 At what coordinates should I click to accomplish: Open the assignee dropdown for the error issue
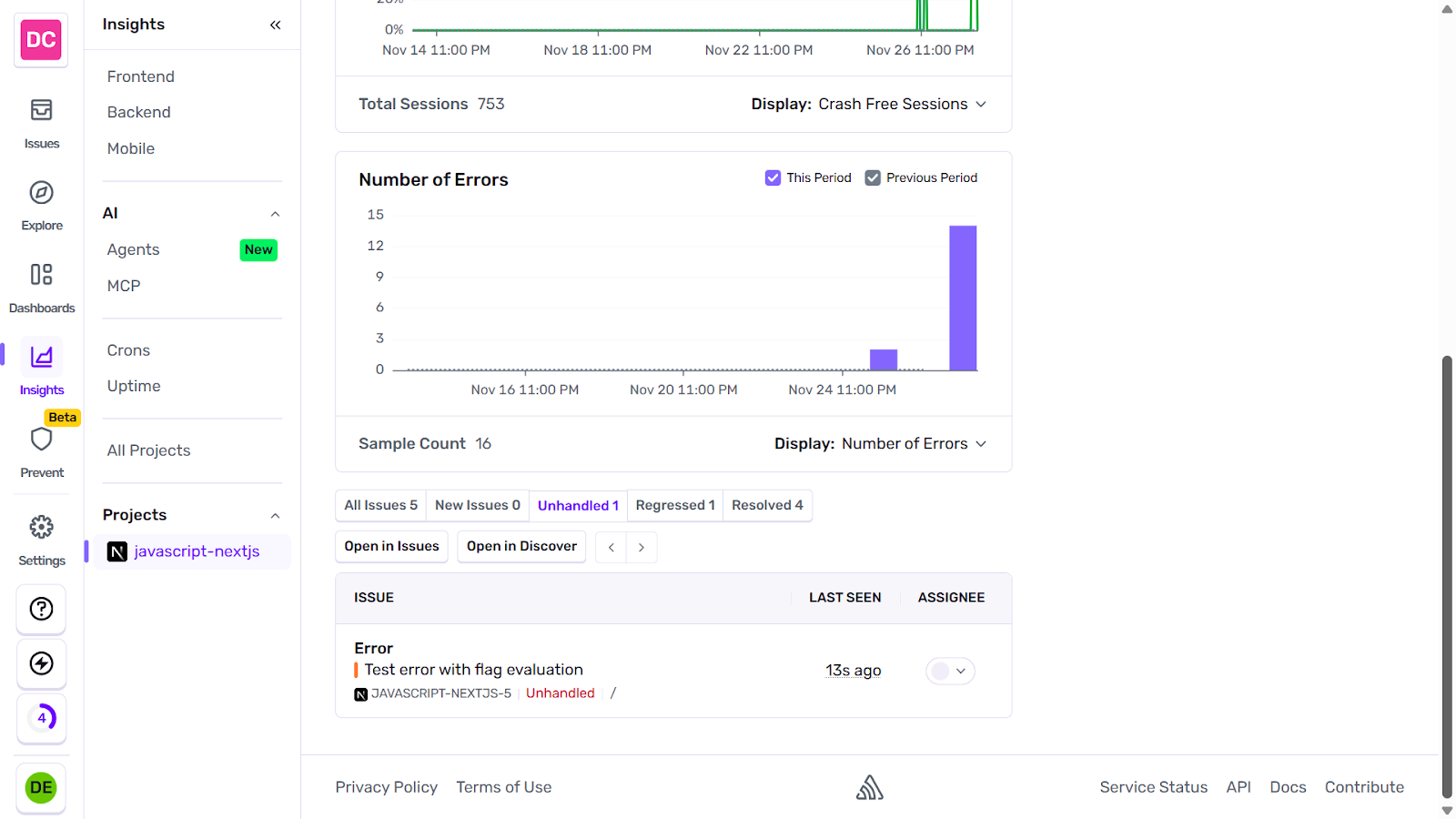pyautogui.click(x=950, y=671)
